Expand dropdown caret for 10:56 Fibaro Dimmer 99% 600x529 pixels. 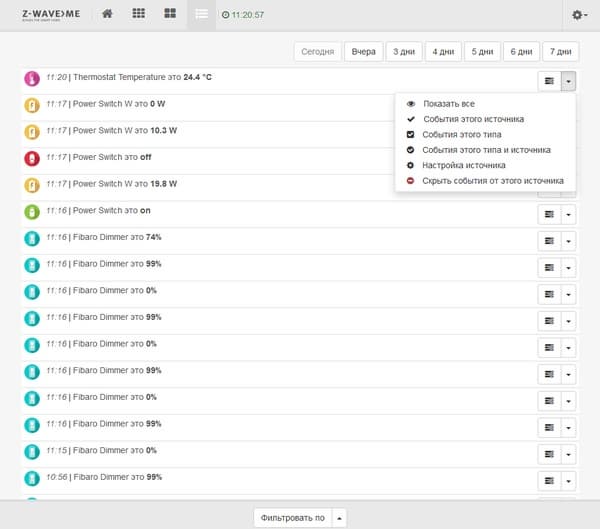point(568,481)
